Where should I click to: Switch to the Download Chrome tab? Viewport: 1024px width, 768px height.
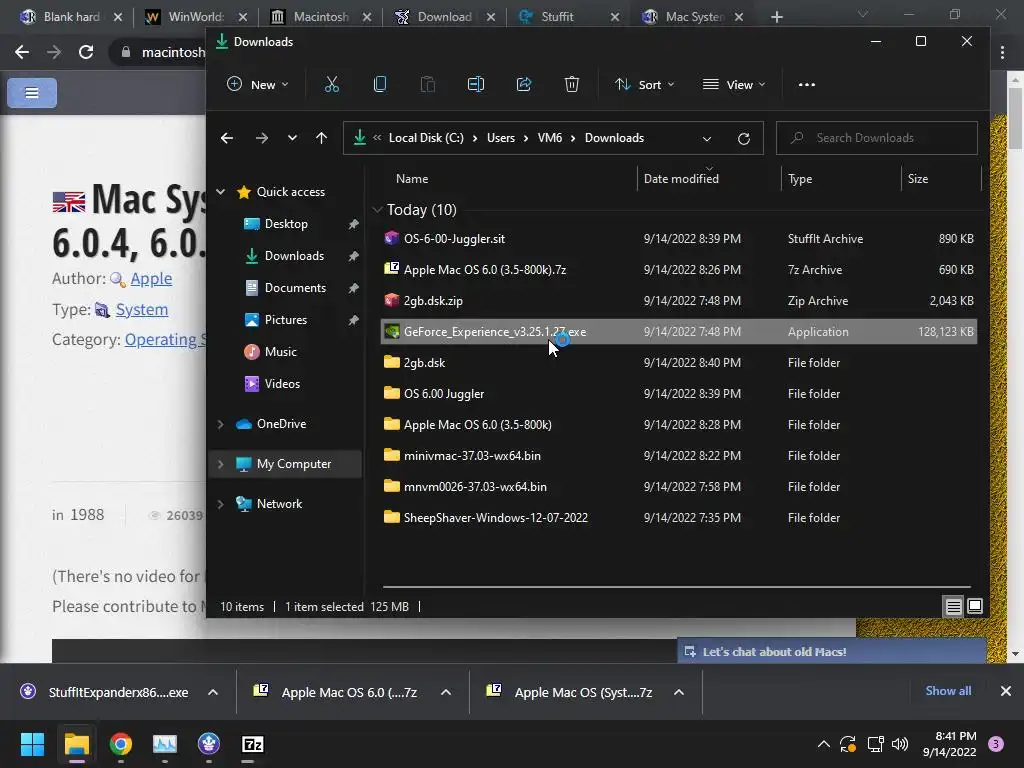[444, 17]
